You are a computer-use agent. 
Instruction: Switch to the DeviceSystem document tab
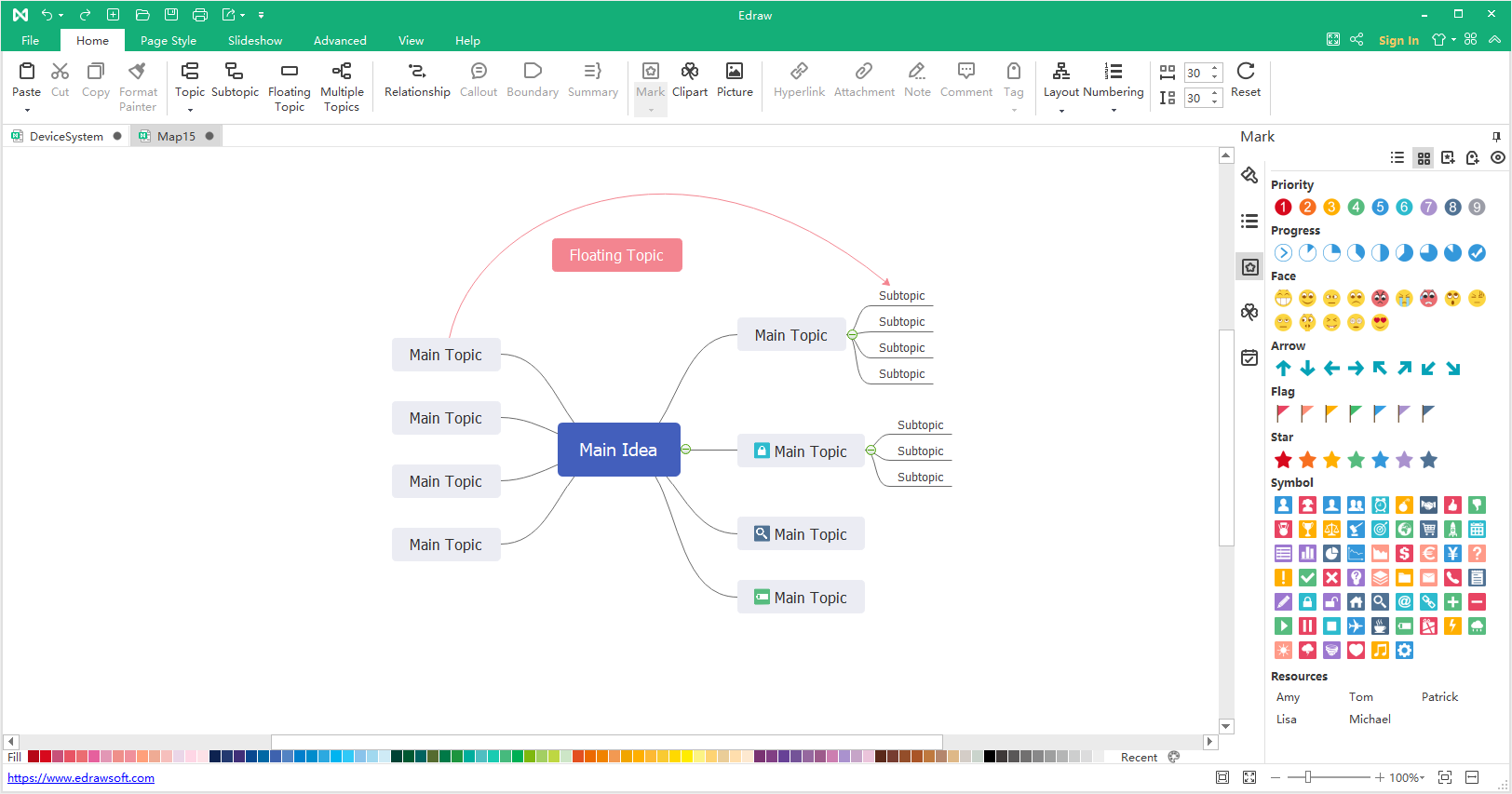[66, 137]
